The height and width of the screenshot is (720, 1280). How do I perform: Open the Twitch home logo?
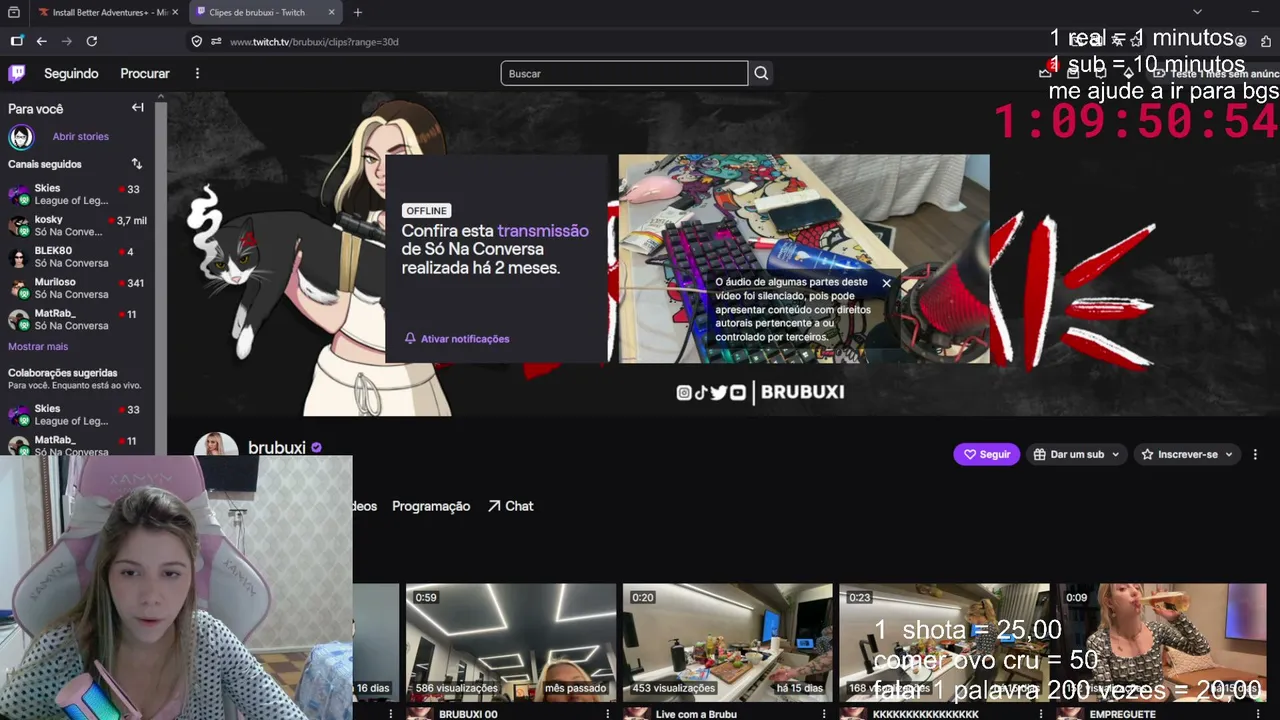(x=17, y=73)
